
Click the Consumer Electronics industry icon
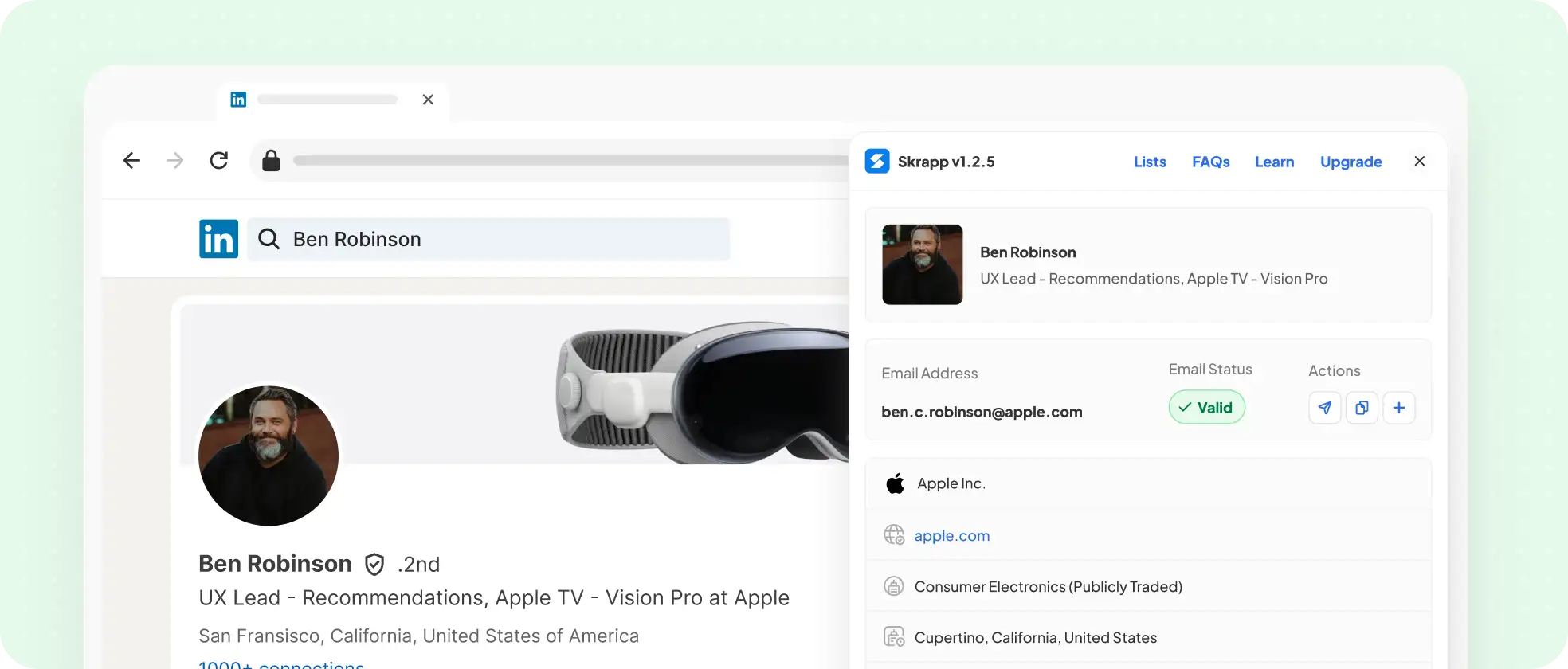[x=894, y=586]
